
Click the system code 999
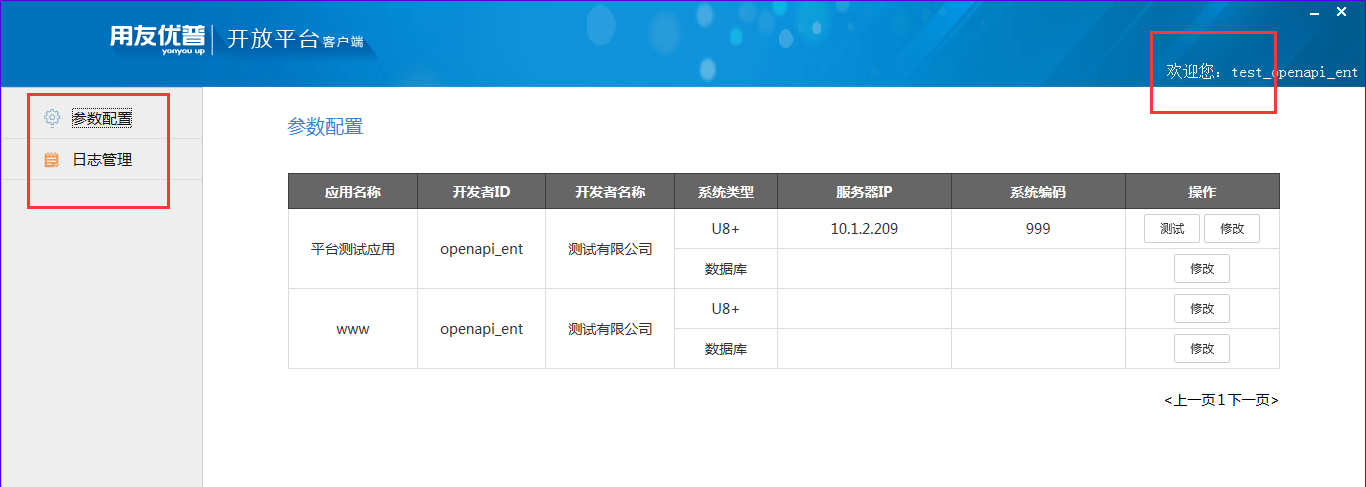click(1038, 229)
